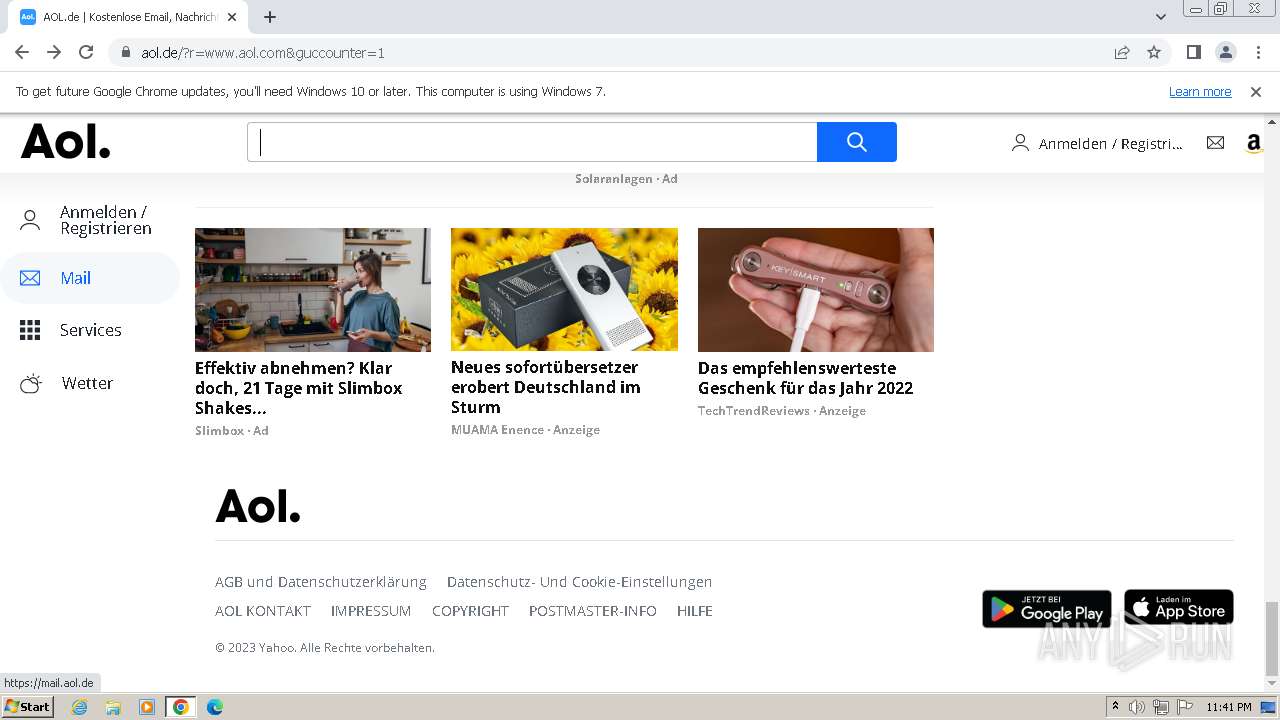Open COPYRIGHT footer link
The width and height of the screenshot is (1280, 720).
(x=470, y=611)
